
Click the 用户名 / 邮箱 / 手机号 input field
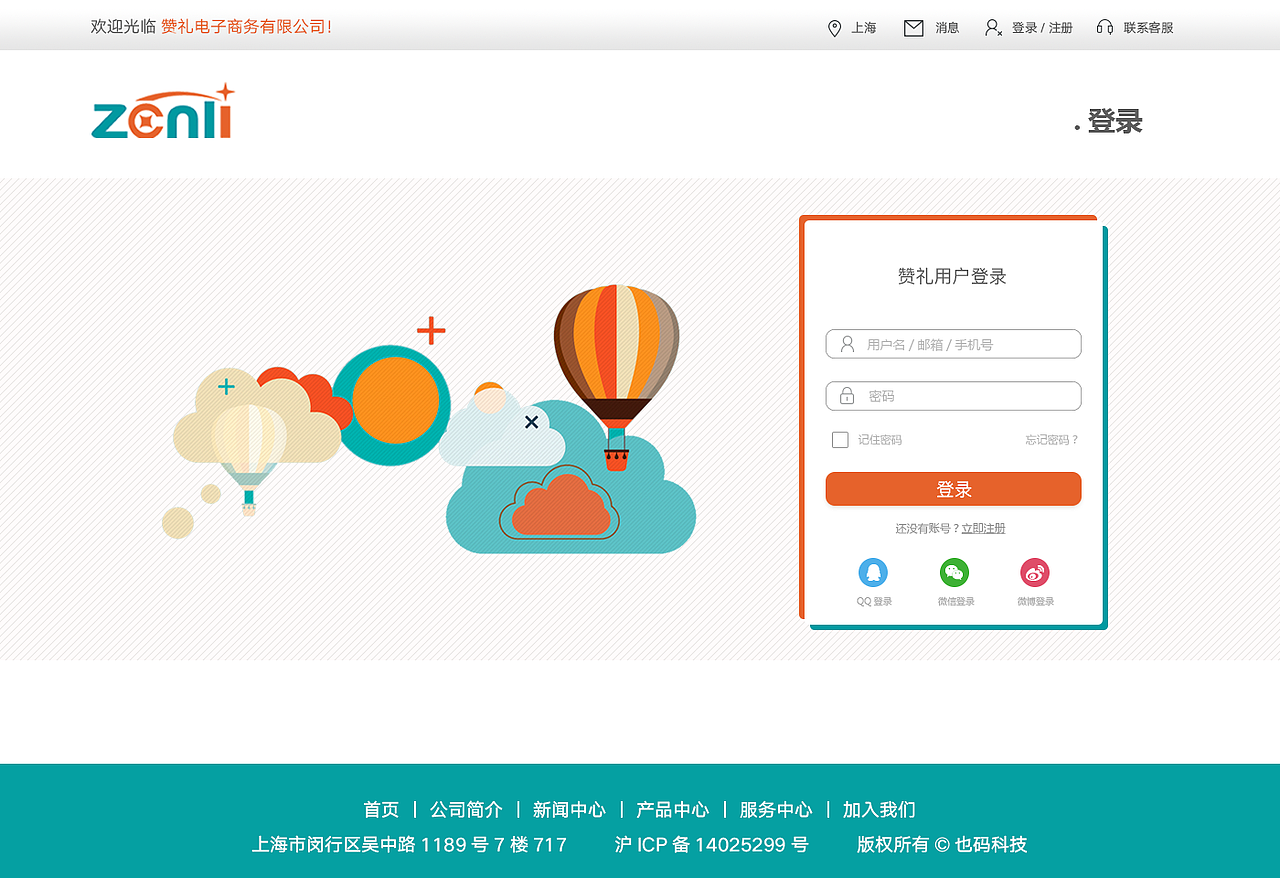[953, 344]
